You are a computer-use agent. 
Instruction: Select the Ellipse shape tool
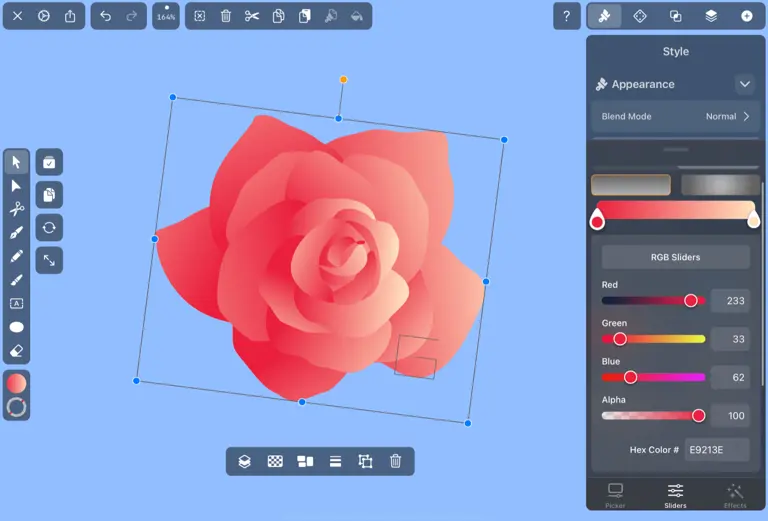[x=16, y=327]
